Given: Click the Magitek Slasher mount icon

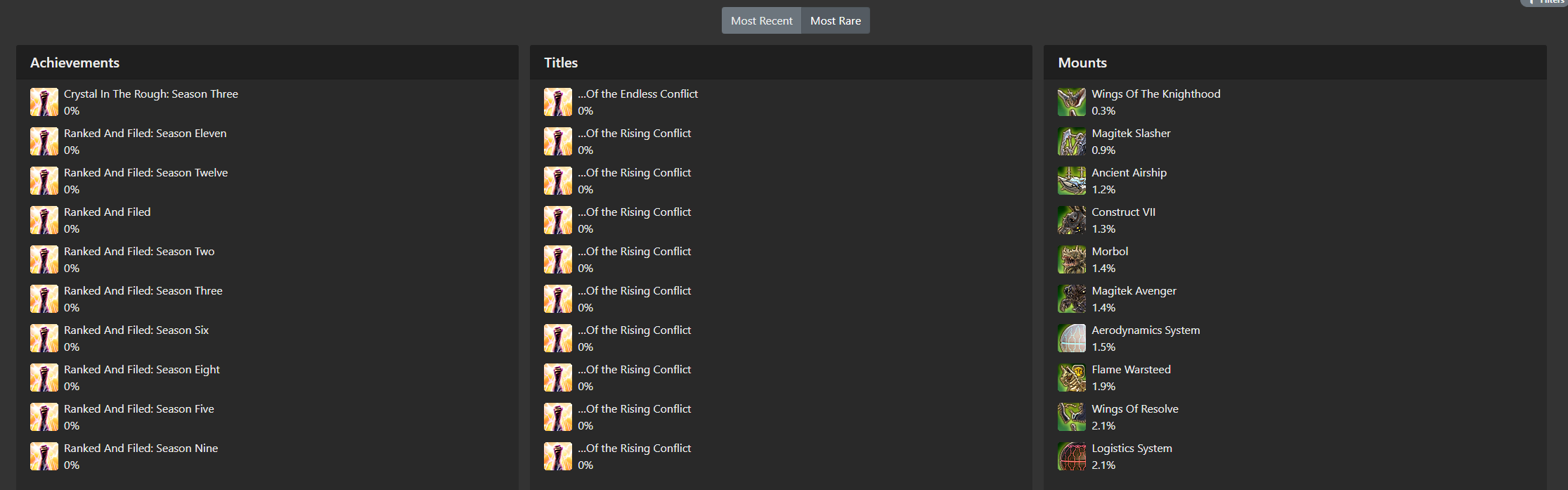Looking at the screenshot, I should click(x=1072, y=141).
